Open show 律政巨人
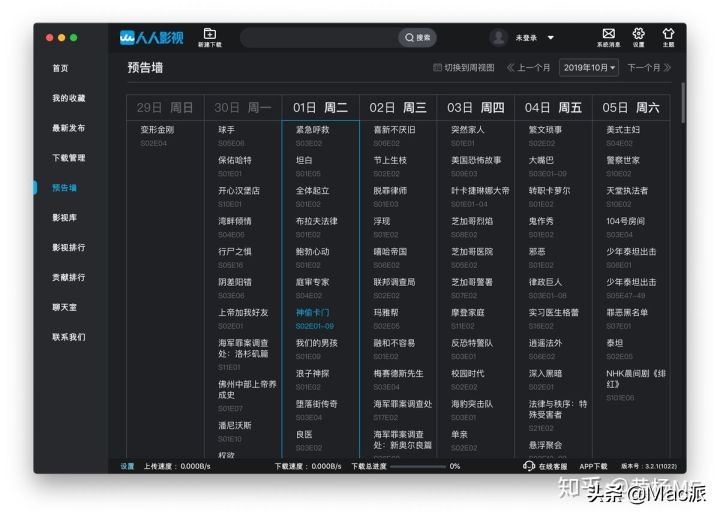This screenshot has width=720, height=518. pos(545,282)
